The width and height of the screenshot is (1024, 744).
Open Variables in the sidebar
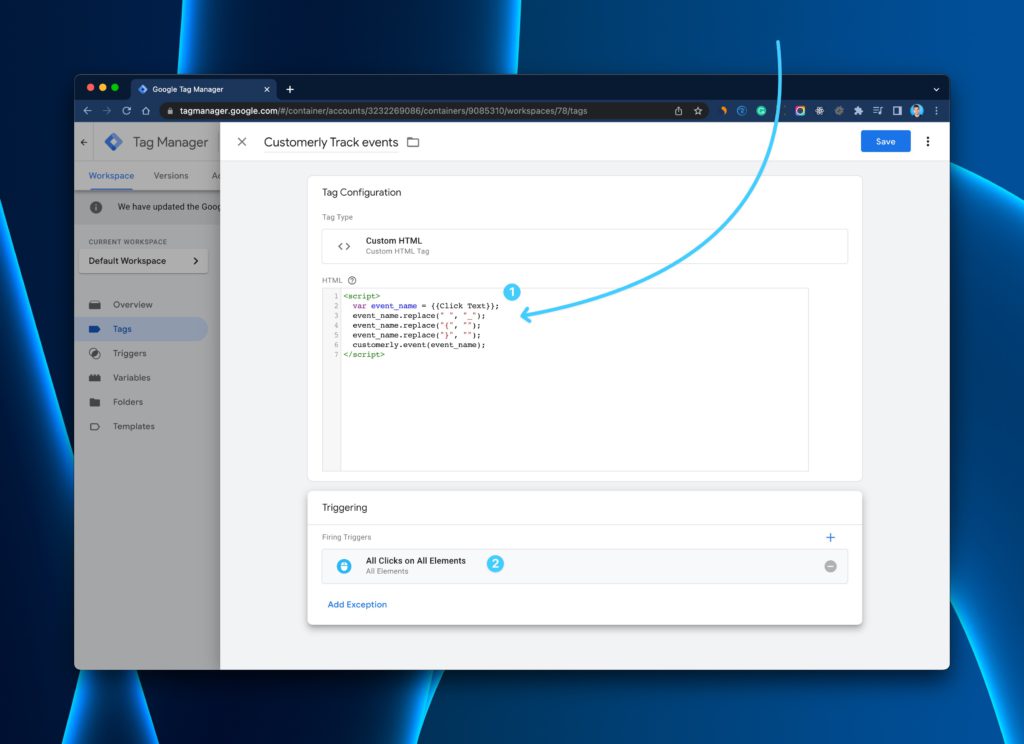[x=131, y=378]
